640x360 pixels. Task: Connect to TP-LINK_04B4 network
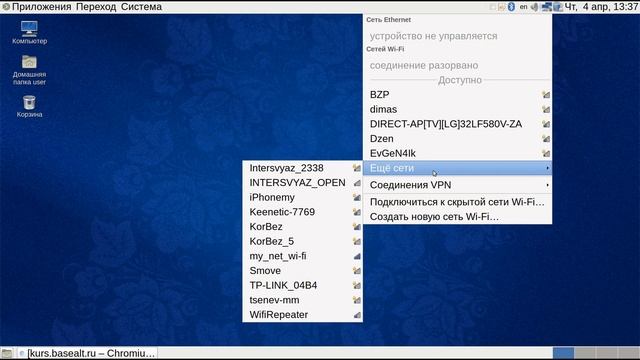[x=302, y=285]
